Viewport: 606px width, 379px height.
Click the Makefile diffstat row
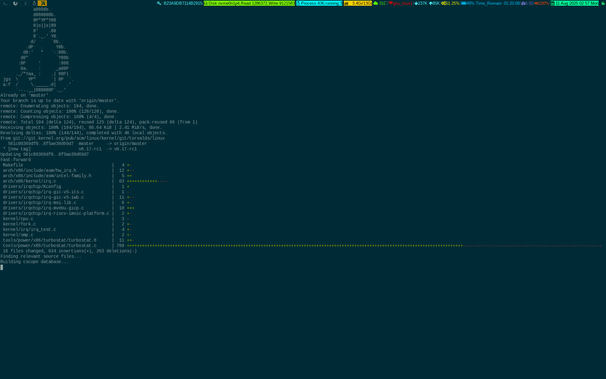coord(67,165)
